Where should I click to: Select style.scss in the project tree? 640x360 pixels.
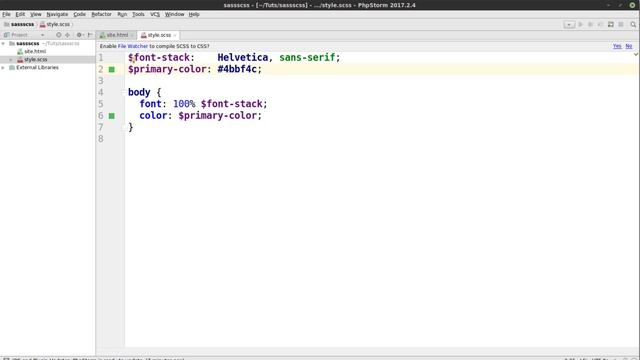click(35, 60)
